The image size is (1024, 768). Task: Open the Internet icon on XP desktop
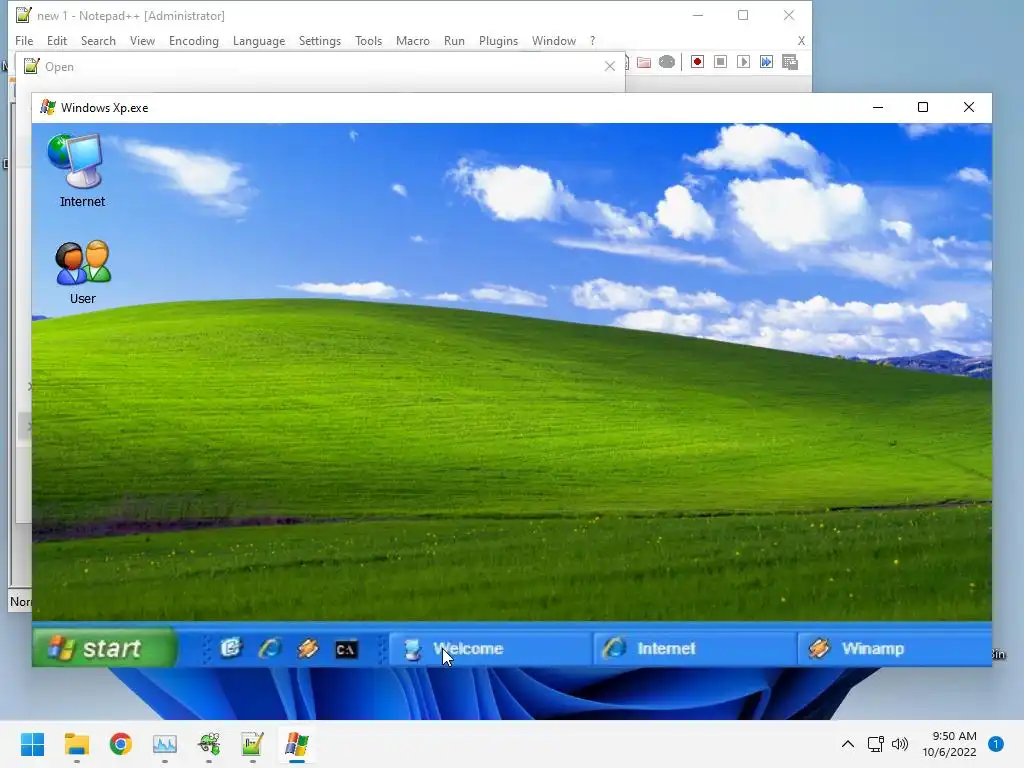81,170
